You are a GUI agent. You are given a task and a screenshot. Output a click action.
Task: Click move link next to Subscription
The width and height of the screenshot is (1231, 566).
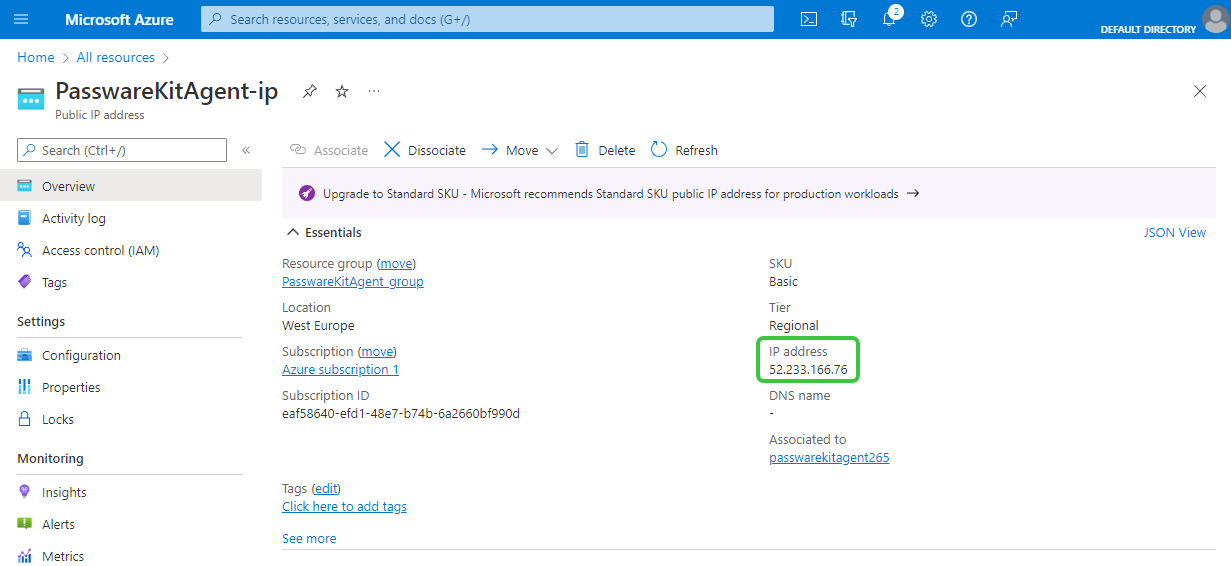[377, 351]
